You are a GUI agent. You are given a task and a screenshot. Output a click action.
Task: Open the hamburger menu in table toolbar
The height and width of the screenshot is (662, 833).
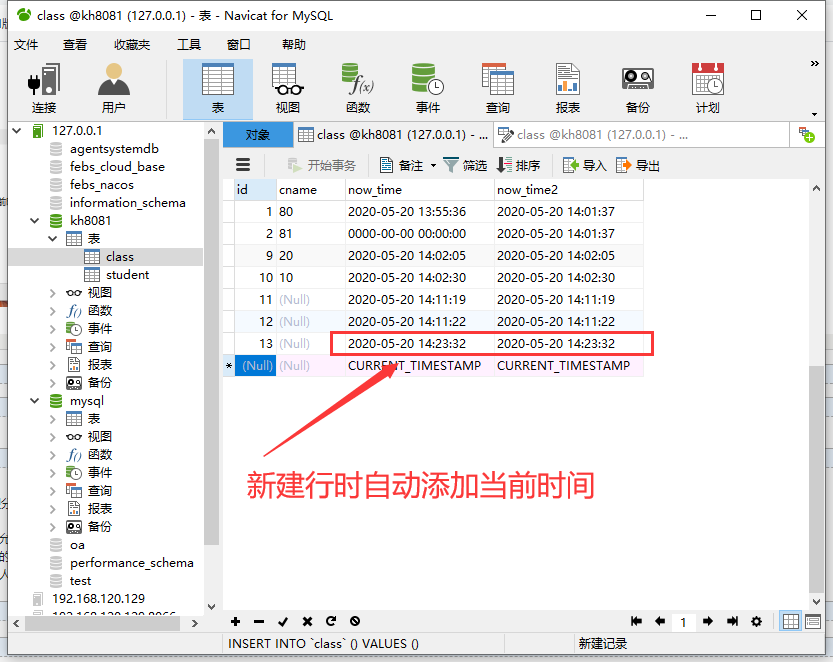243,165
